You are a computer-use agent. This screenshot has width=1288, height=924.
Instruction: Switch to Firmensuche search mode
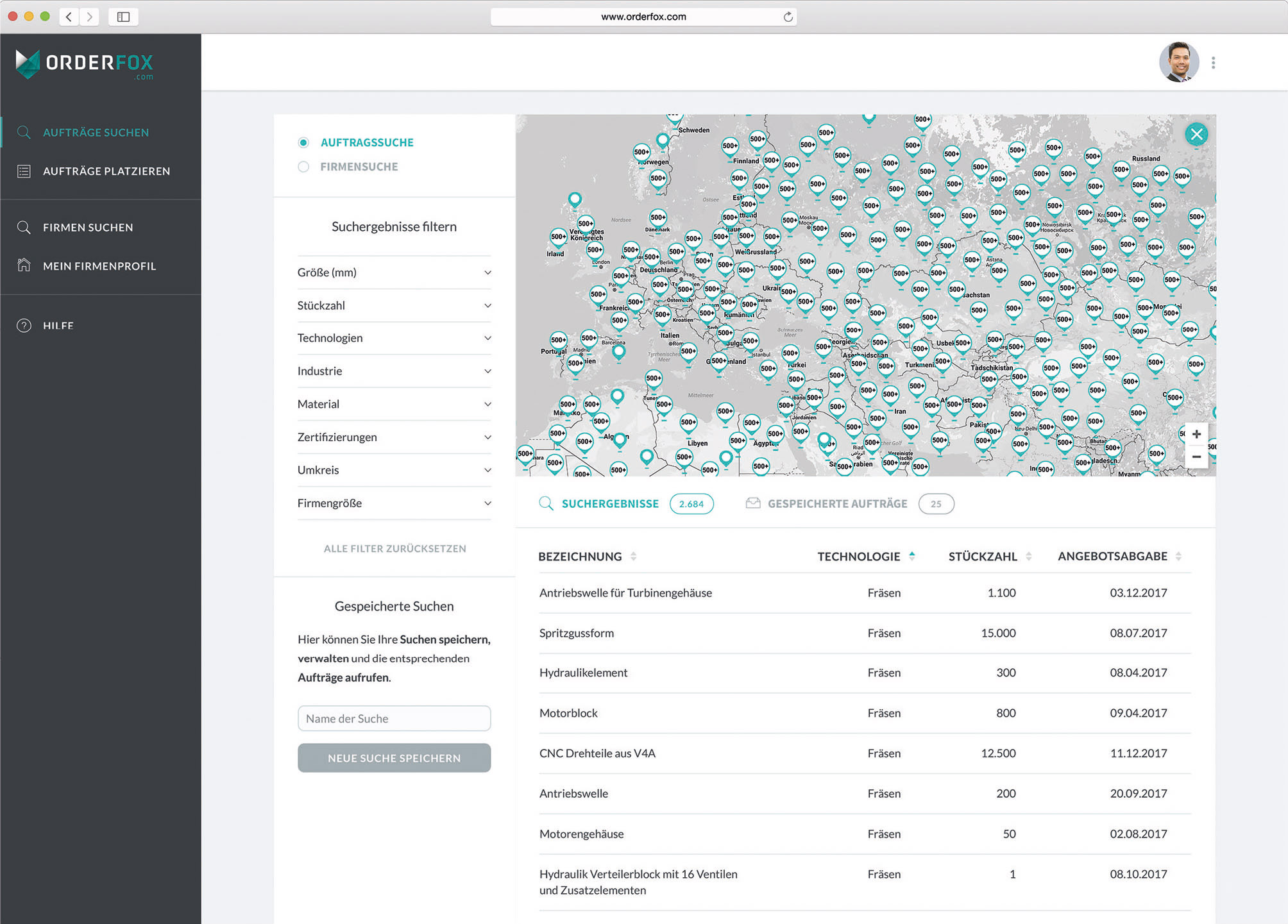303,167
